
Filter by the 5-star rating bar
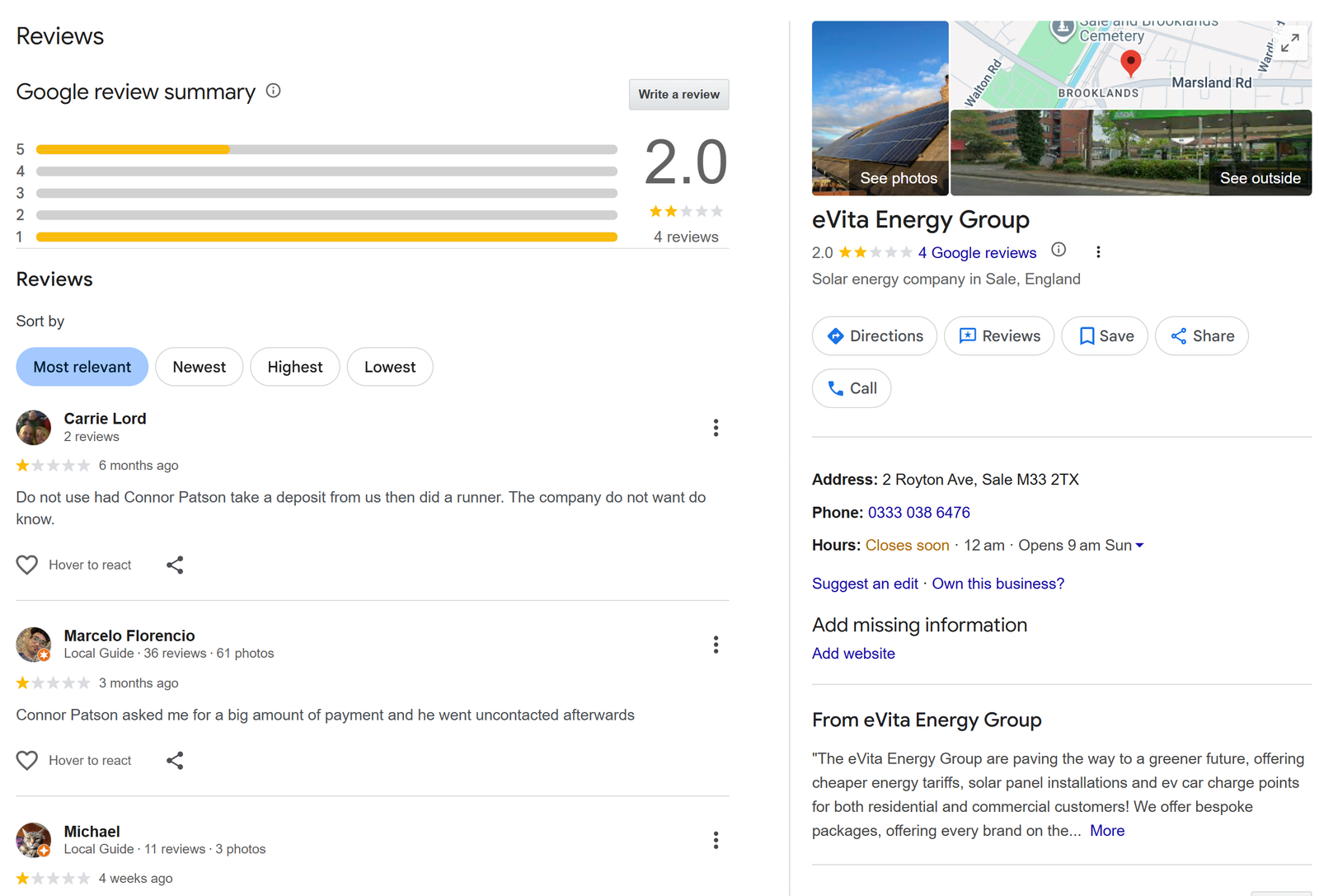326,149
